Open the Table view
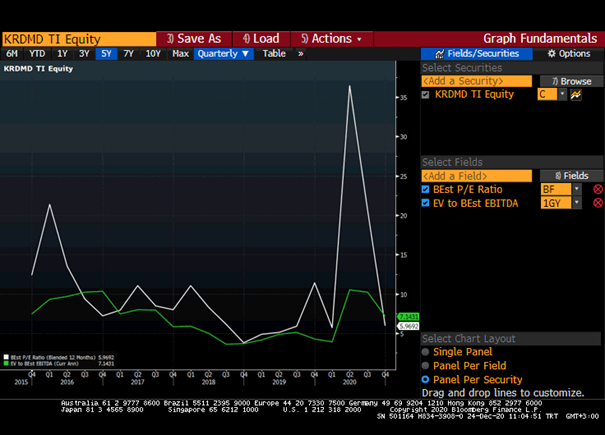 (x=274, y=54)
